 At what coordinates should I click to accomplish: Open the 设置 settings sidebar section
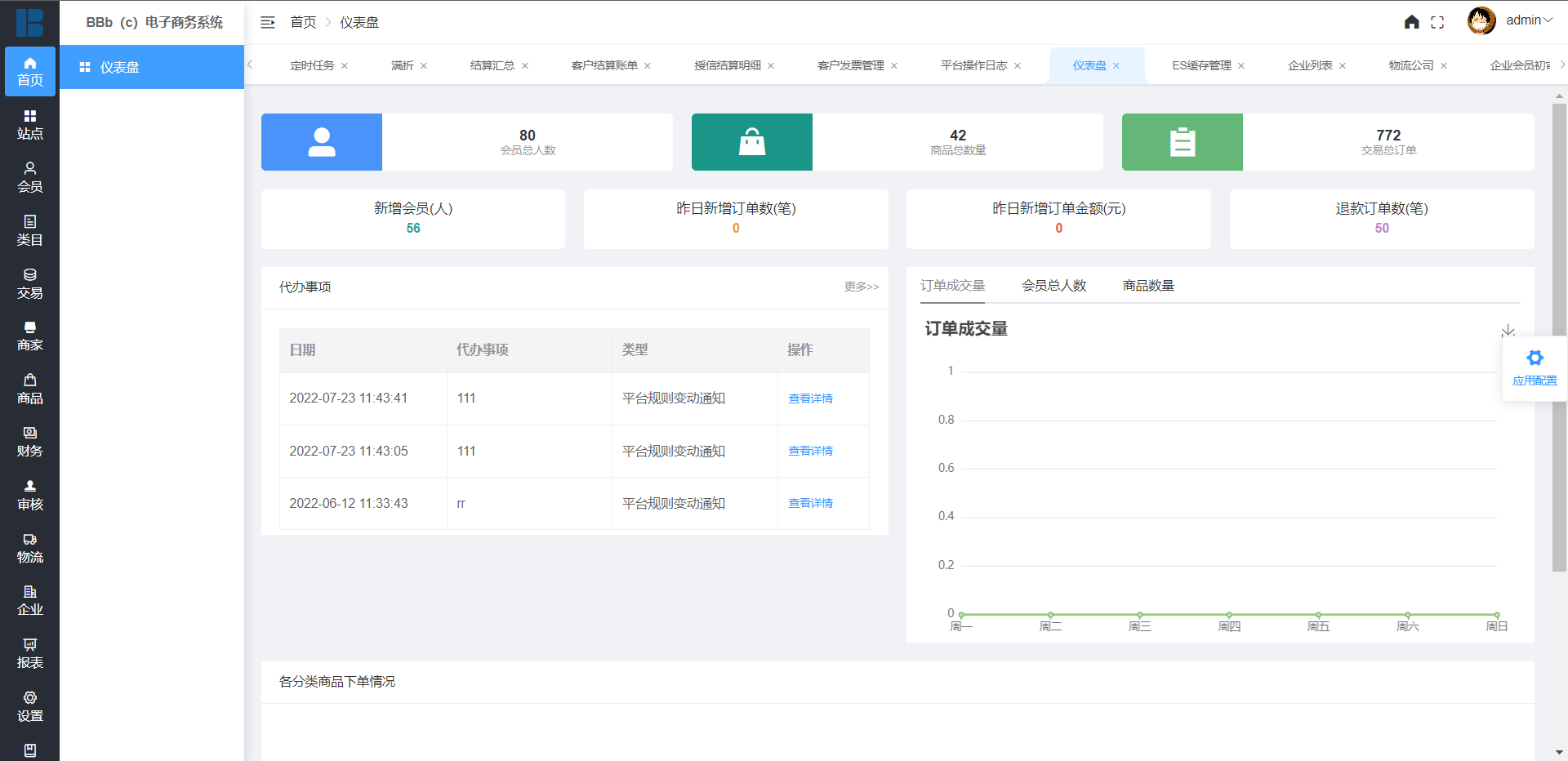(30, 706)
